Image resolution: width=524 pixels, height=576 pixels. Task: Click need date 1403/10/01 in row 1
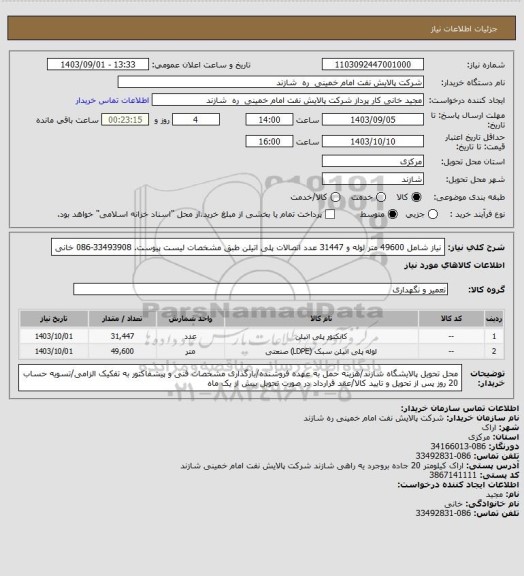(54, 336)
